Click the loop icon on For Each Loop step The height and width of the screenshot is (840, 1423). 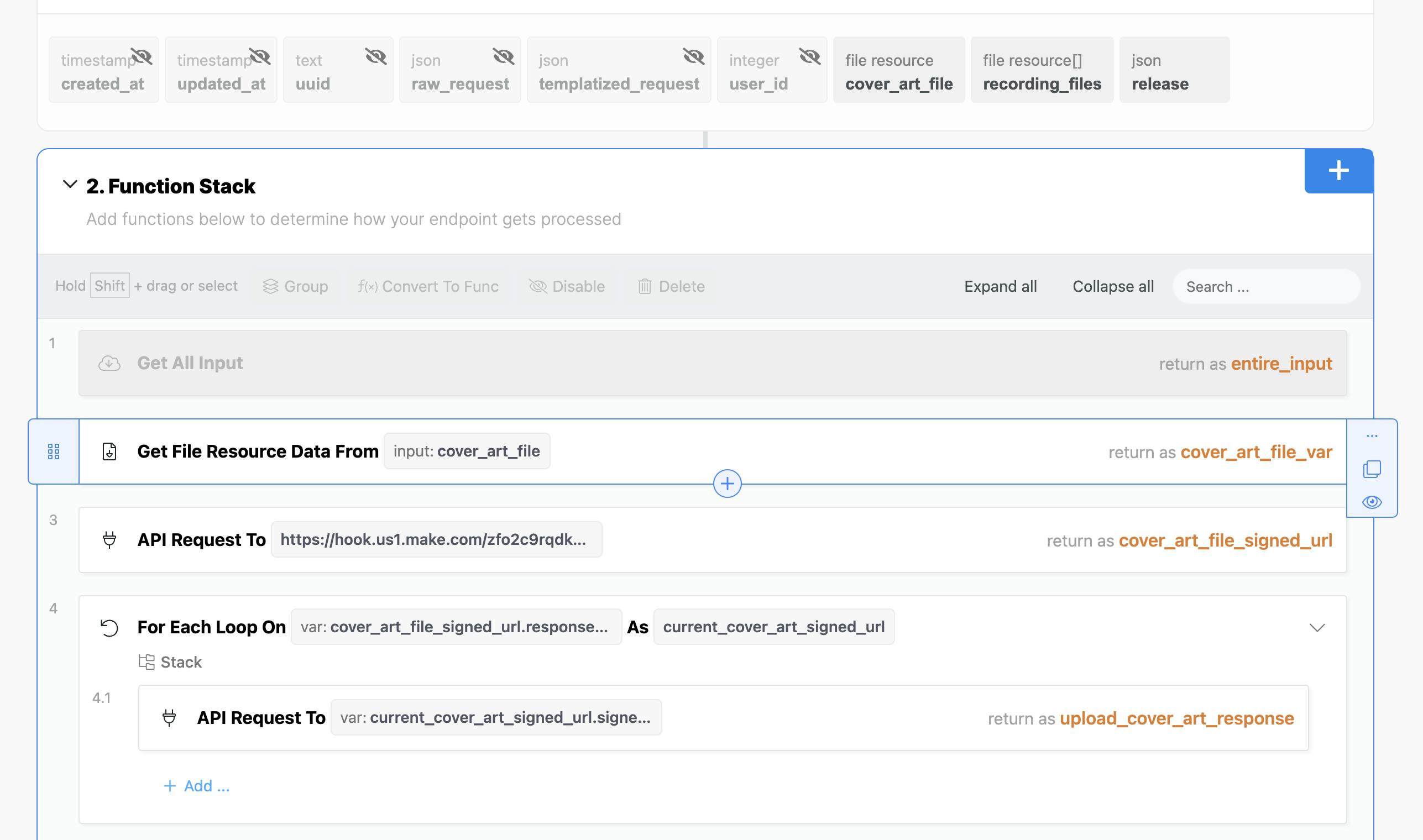[109, 627]
